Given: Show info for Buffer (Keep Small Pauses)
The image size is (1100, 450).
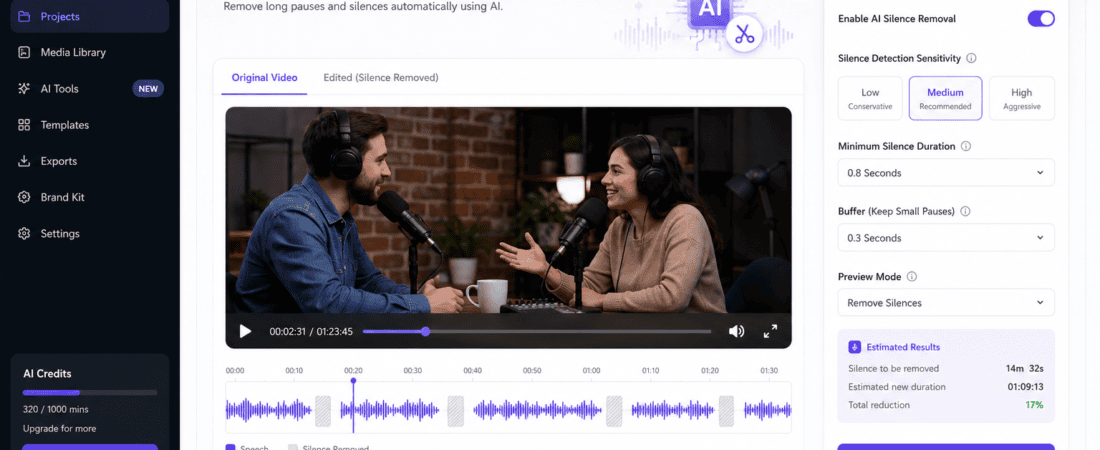Looking at the screenshot, I should (965, 211).
